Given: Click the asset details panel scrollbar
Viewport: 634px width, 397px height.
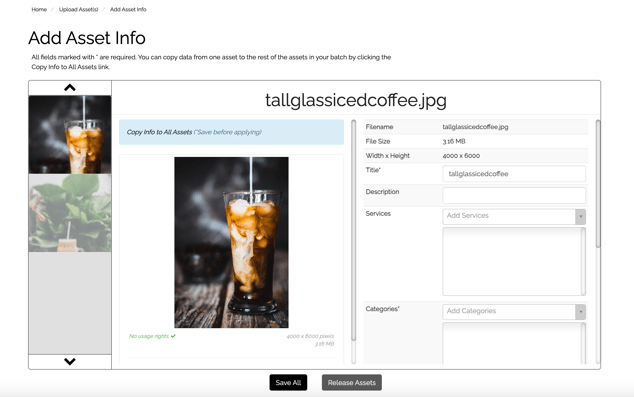Looking at the screenshot, I should [x=598, y=184].
